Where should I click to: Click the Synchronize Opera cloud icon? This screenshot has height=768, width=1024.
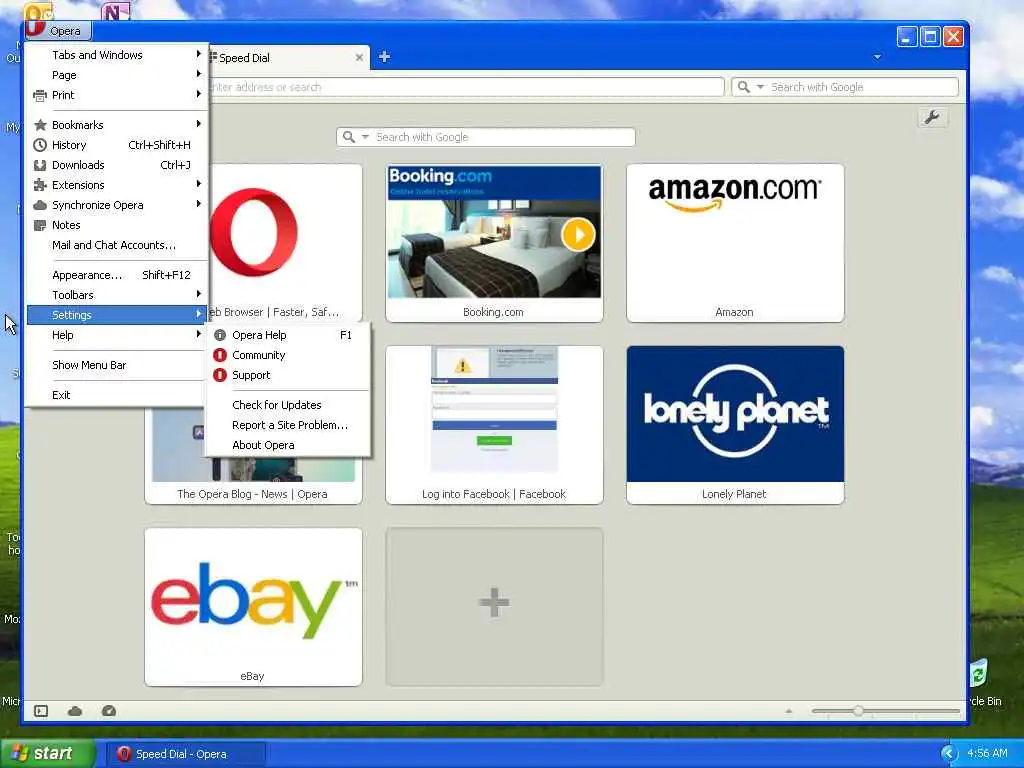click(40, 205)
